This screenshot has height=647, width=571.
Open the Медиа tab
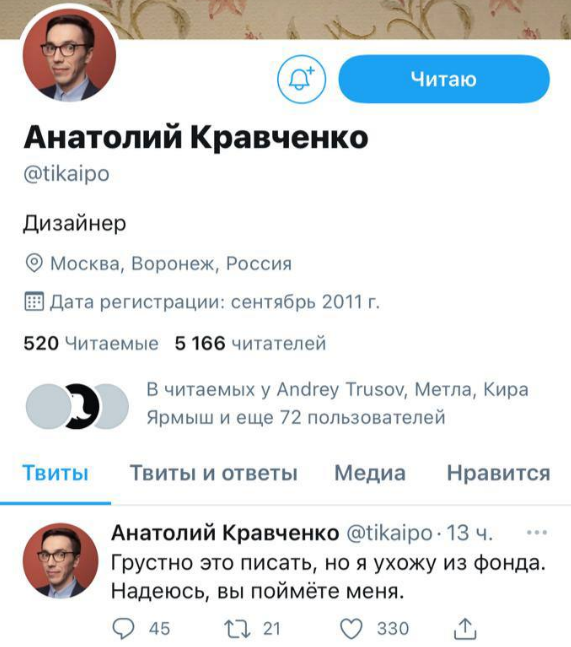(370, 473)
